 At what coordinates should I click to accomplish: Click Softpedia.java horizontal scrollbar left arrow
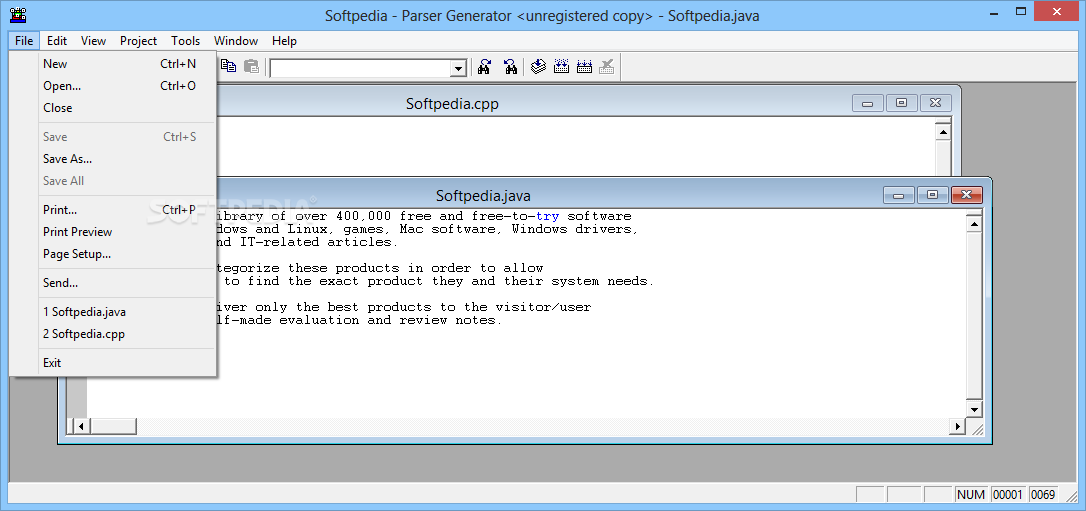[80, 427]
